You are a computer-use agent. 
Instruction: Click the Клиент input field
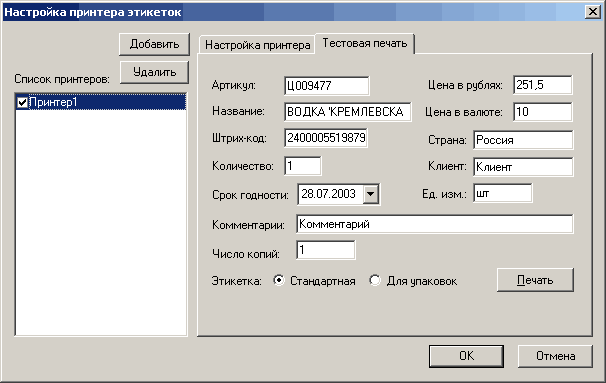pos(523,167)
